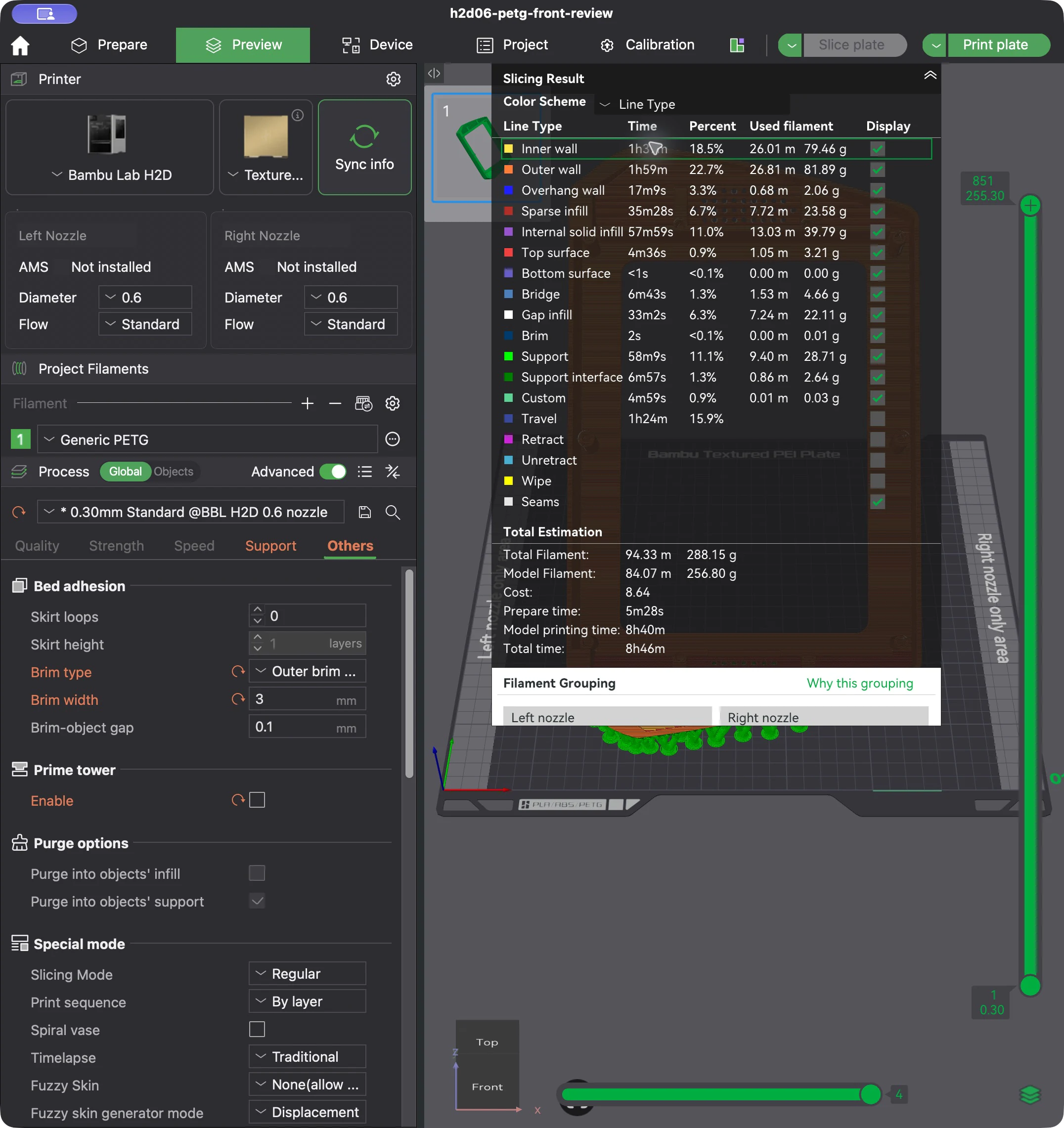Collapse the Slicing Result panel
1064x1128 pixels.
930,76
